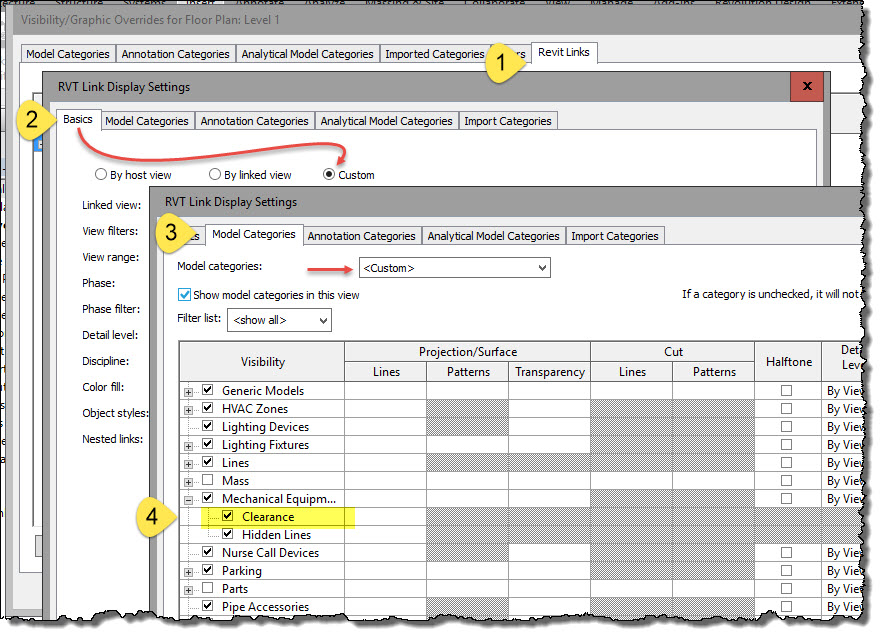Uncheck Mechanical Equipment visibility

click(208, 498)
